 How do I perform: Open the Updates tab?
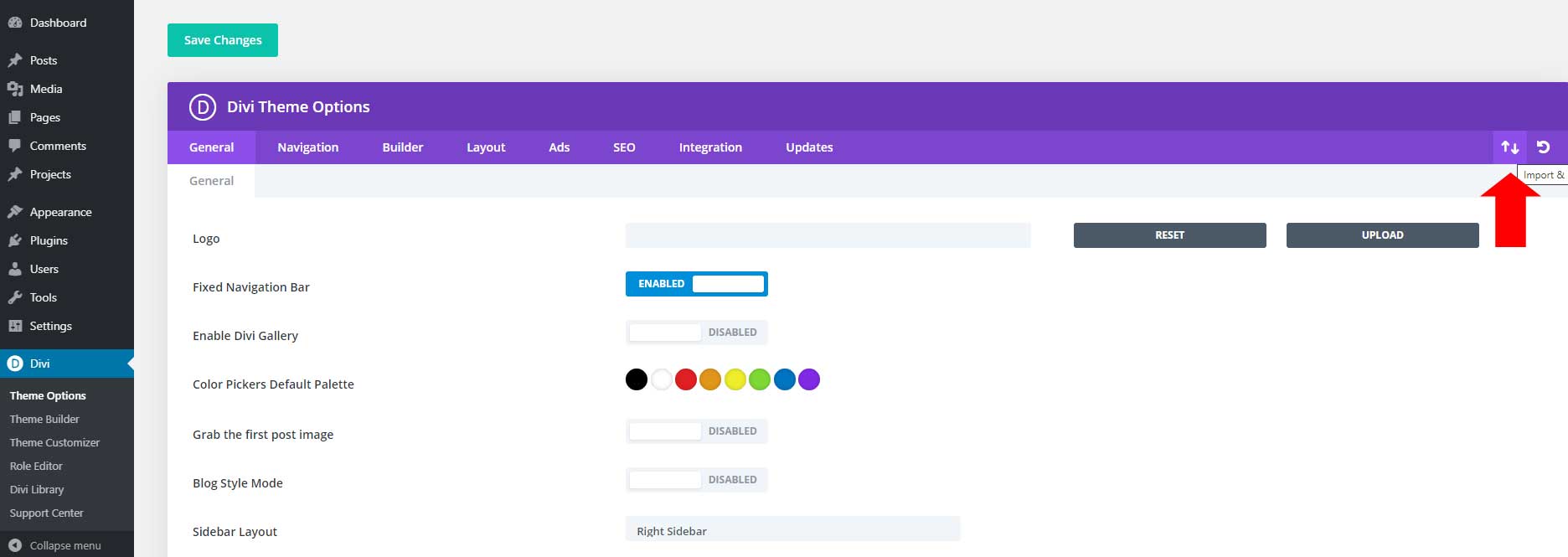coord(809,147)
